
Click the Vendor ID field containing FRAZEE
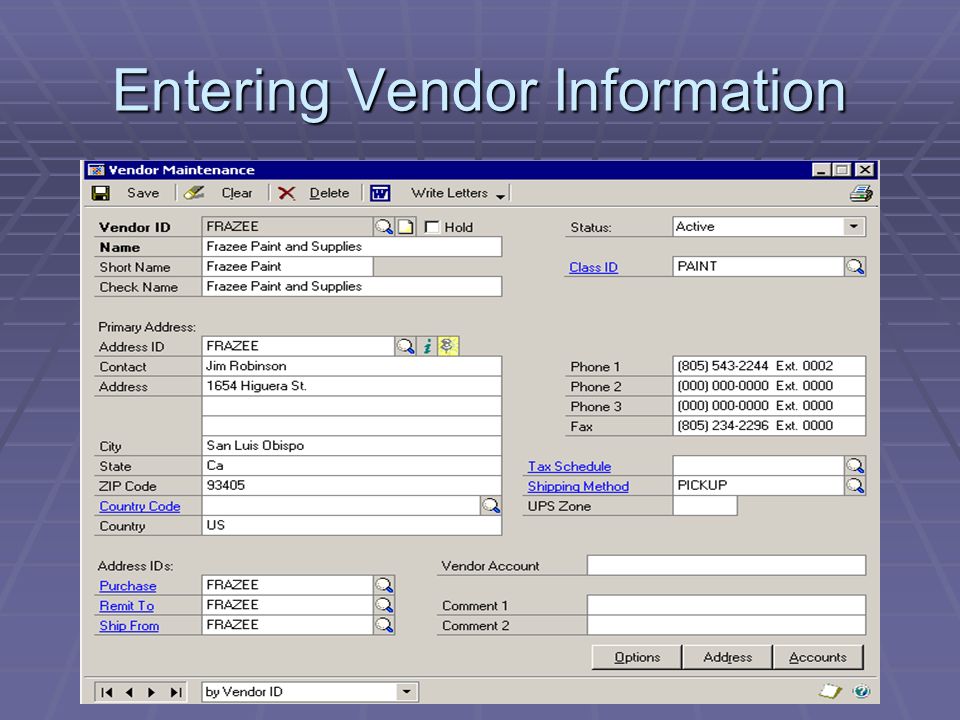pos(287,227)
